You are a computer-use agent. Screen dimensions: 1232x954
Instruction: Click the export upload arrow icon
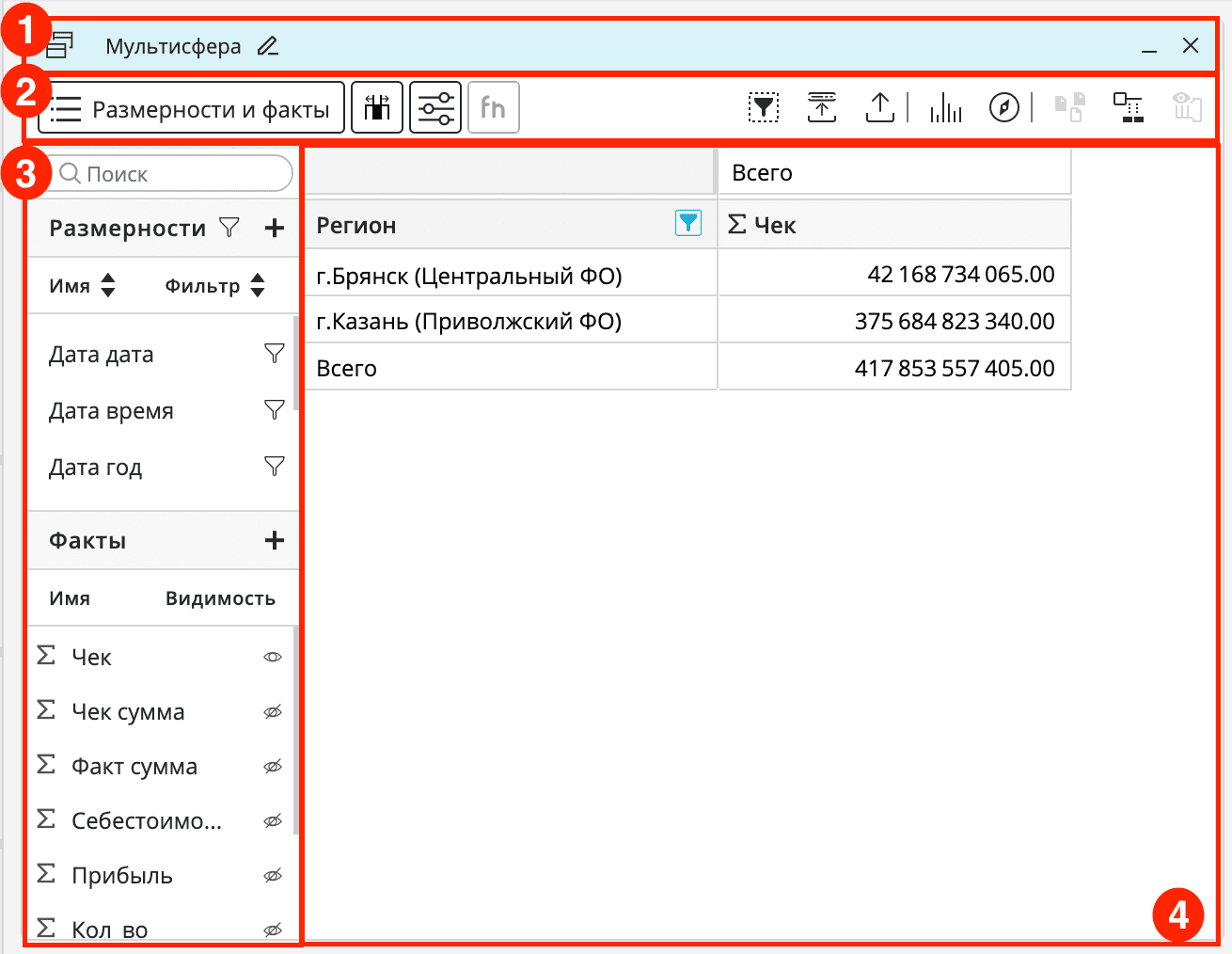[879, 108]
